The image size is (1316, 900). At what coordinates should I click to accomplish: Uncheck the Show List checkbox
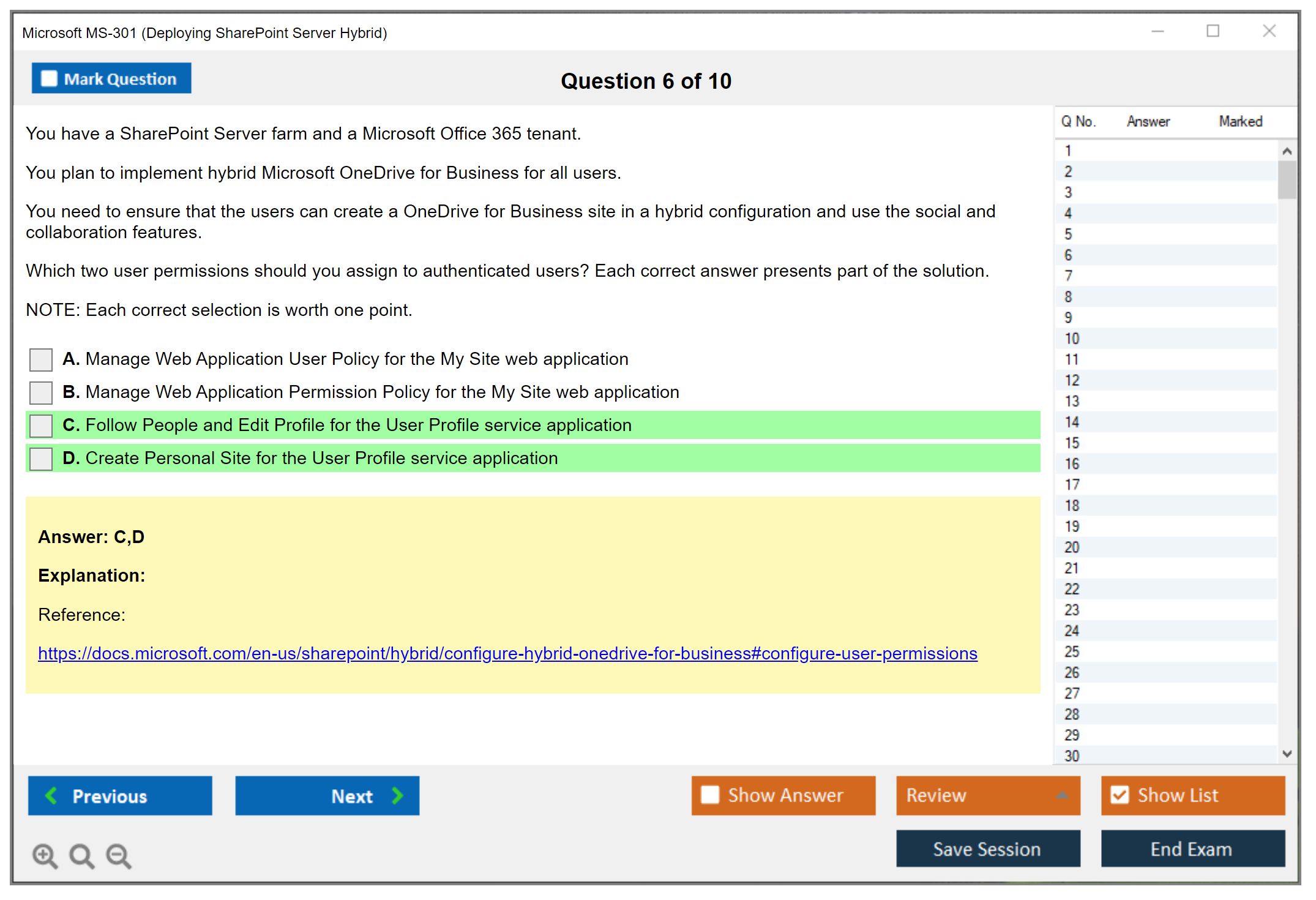click(1120, 795)
